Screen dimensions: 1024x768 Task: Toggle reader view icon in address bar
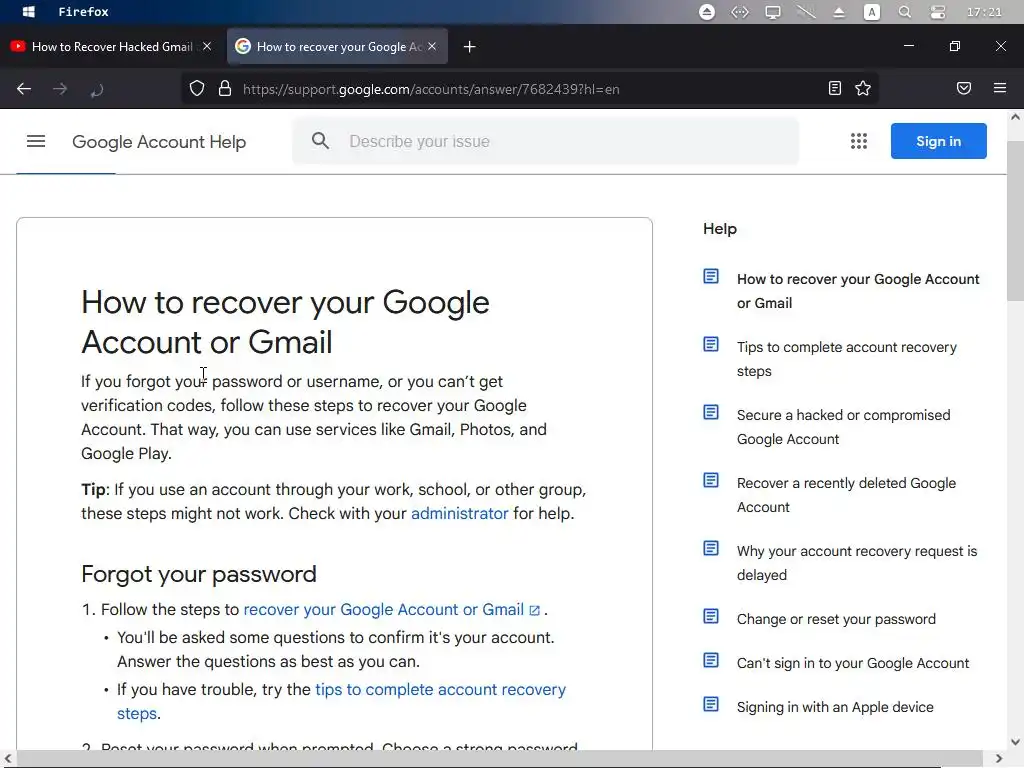click(x=835, y=88)
